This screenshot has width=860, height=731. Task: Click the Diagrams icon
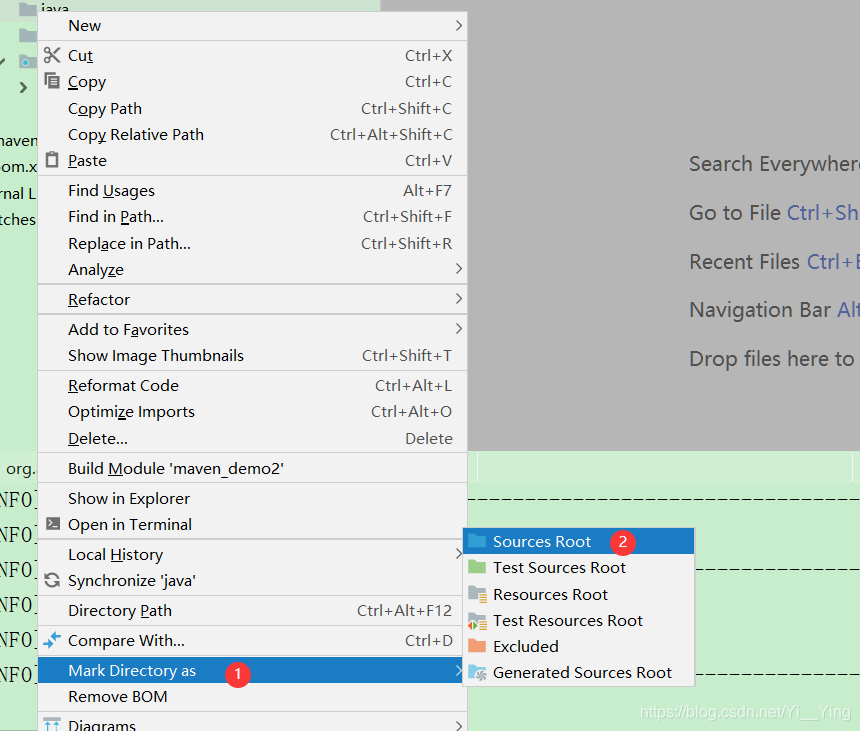click(x=52, y=724)
